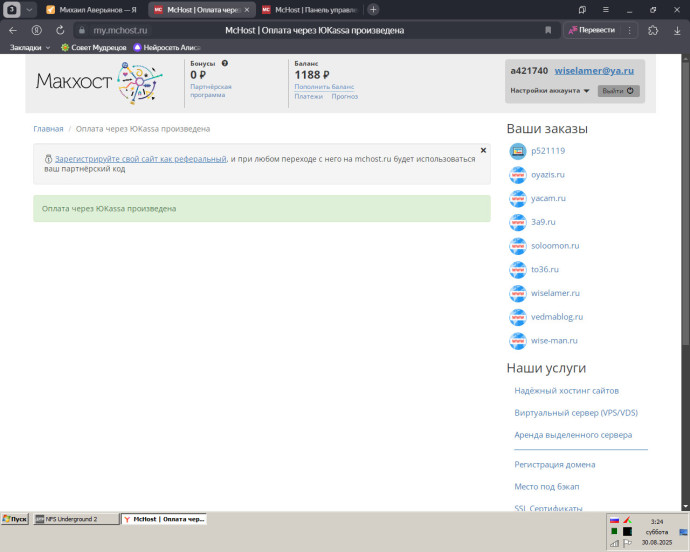The image size is (690, 552).
Task: Open the Пополнить баланс link
Action: pyautogui.click(x=324, y=87)
